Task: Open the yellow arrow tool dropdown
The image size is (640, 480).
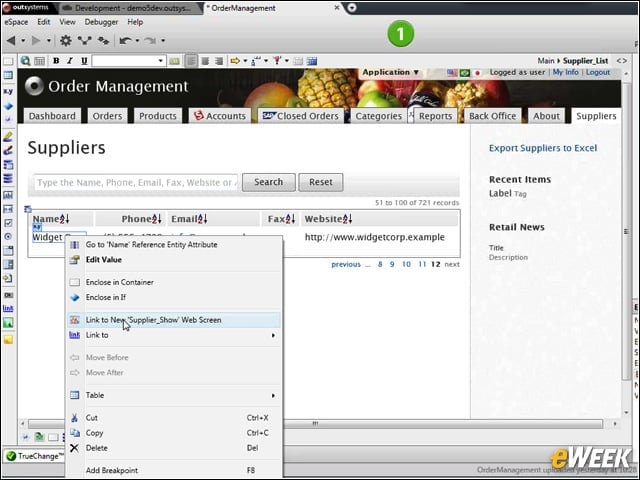Action: (245, 61)
